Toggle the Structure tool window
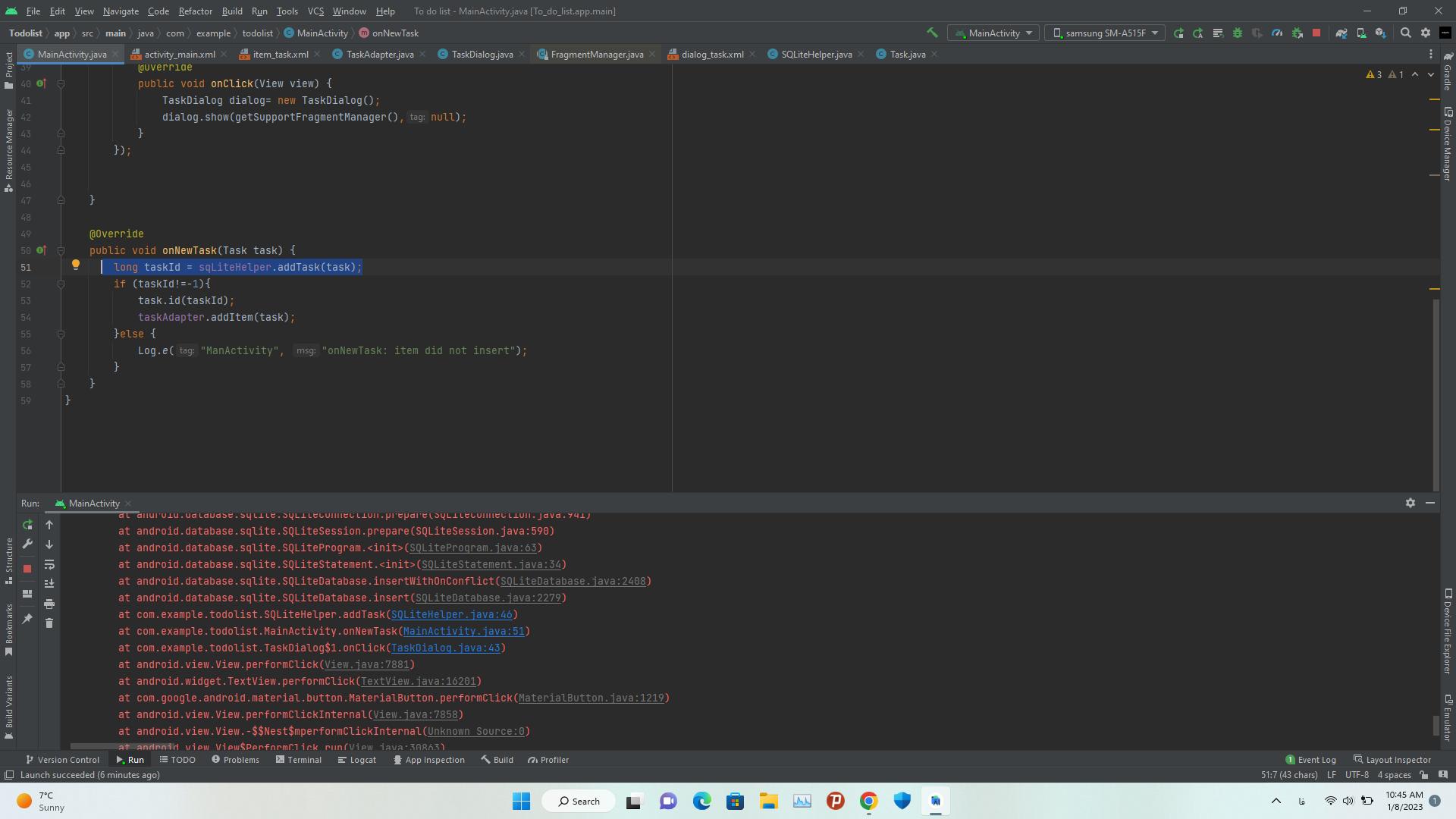Viewport: 1456px width, 819px height. [x=8, y=561]
